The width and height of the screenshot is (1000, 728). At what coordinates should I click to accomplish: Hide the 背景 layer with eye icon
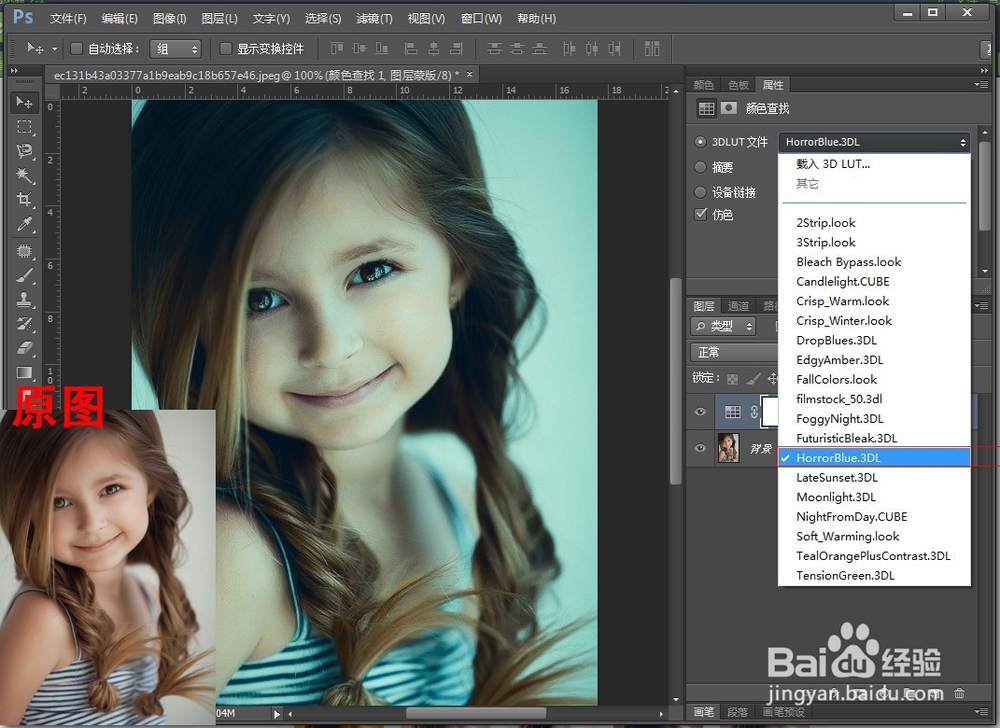[700, 449]
